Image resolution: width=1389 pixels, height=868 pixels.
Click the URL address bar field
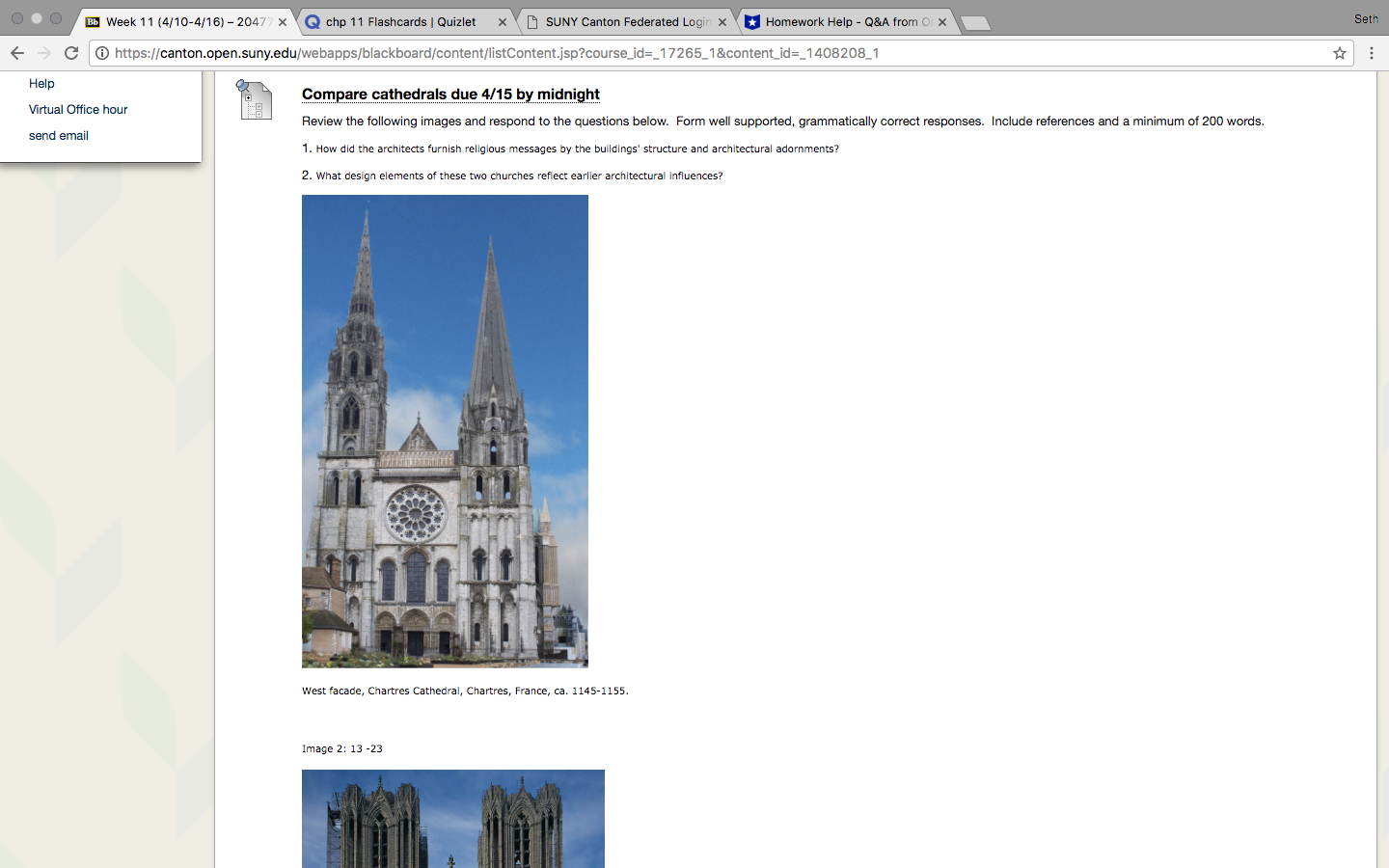(675, 53)
